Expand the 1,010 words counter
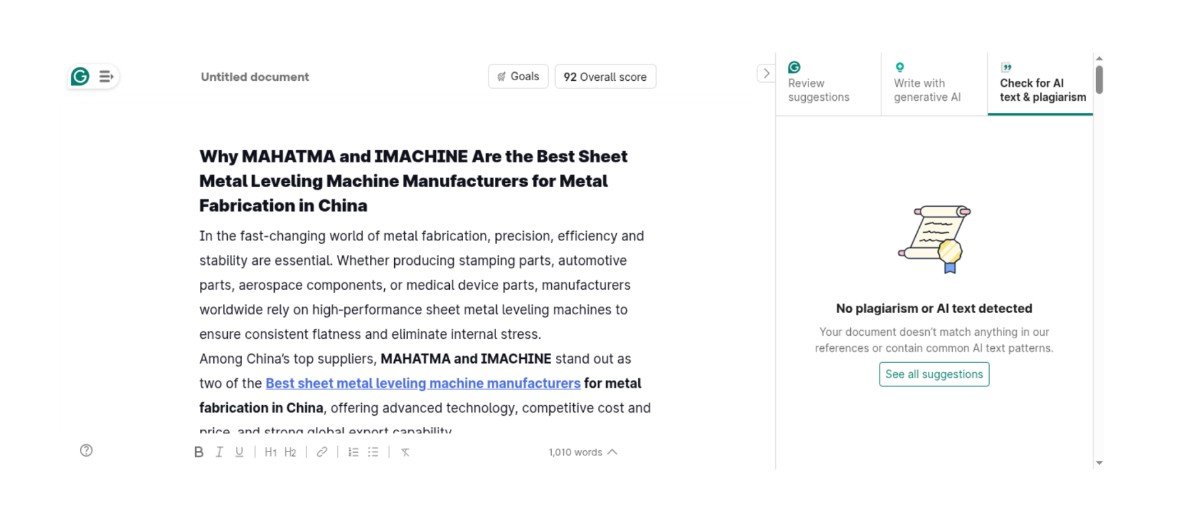Viewport: 1200px width, 516px height. pyautogui.click(x=583, y=452)
